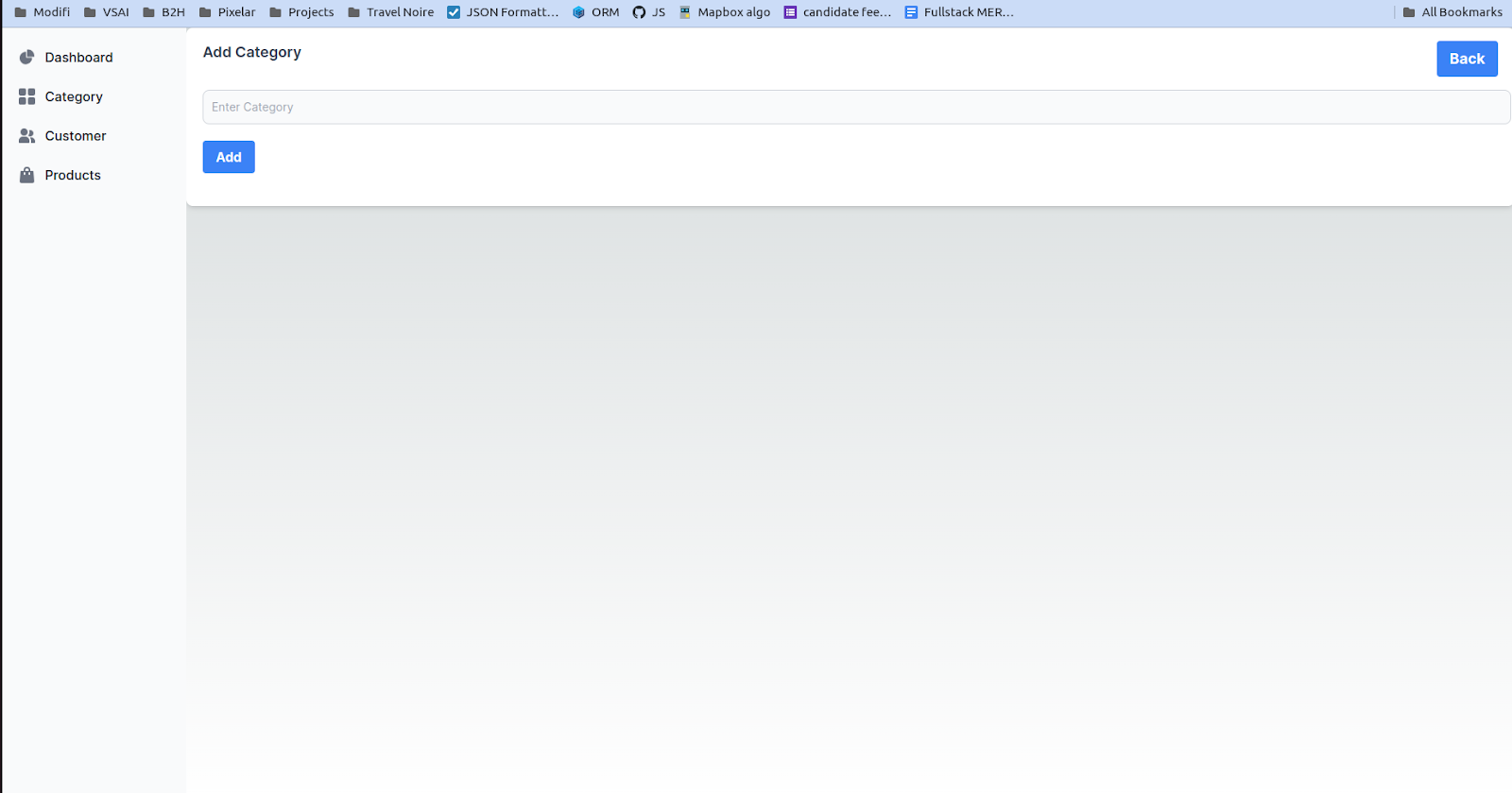Expand the Projects bookmarks folder
Viewport: 1512px width, 793px height.
(301, 12)
